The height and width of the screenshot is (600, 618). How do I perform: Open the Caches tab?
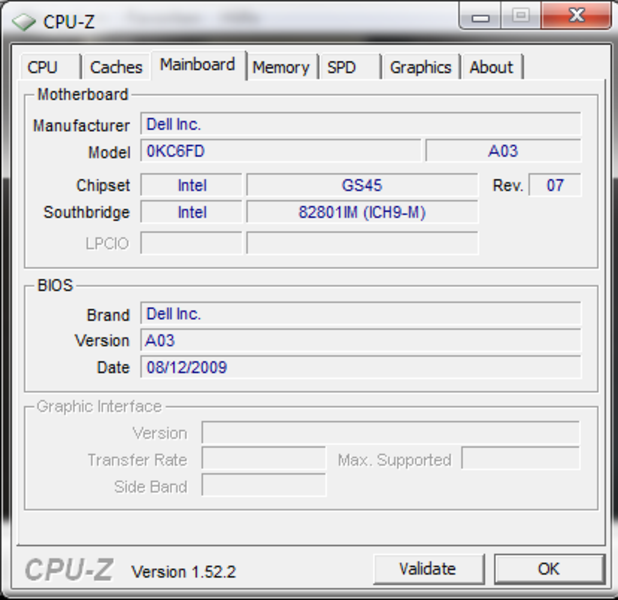point(116,67)
